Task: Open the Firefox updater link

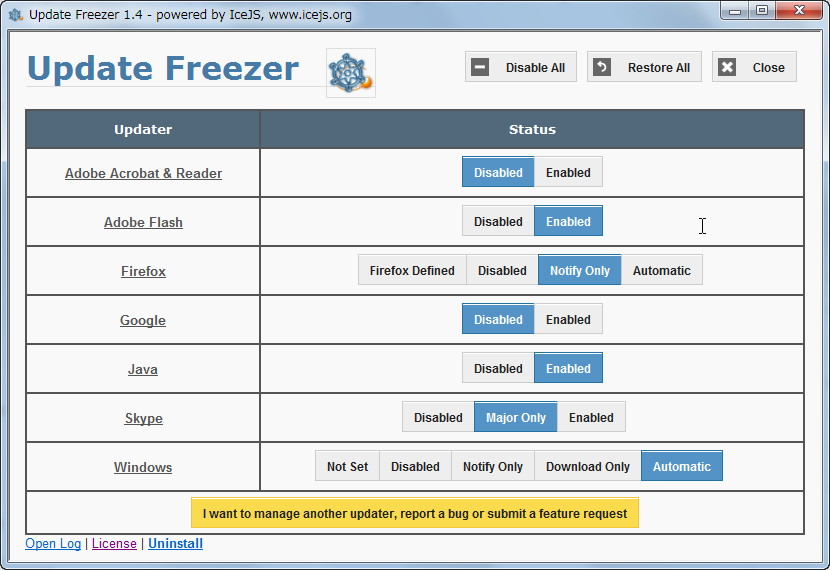Action: tap(143, 271)
